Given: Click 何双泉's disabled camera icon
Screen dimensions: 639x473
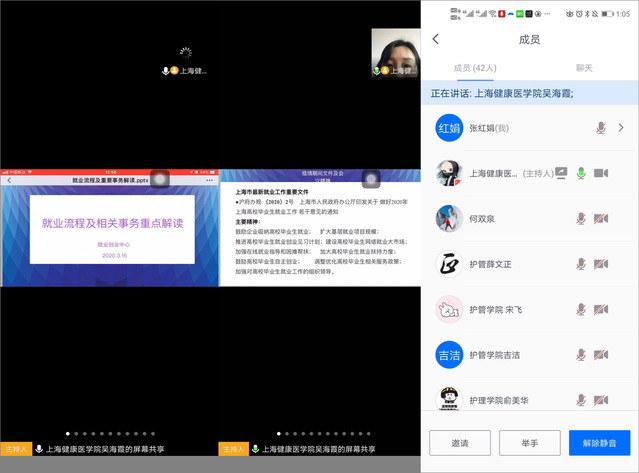Looking at the screenshot, I should [x=601, y=218].
